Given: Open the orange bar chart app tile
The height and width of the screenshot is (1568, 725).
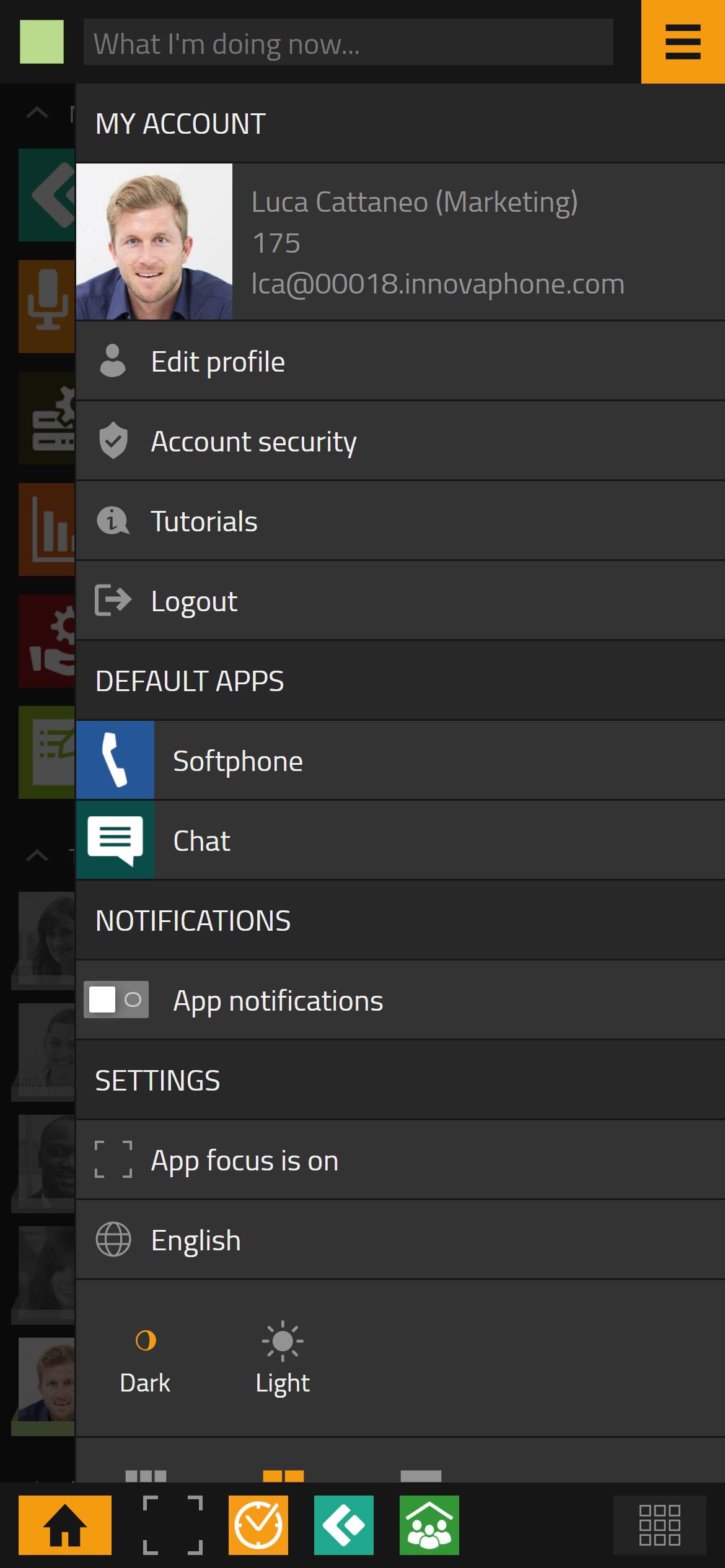Looking at the screenshot, I should (x=46, y=529).
